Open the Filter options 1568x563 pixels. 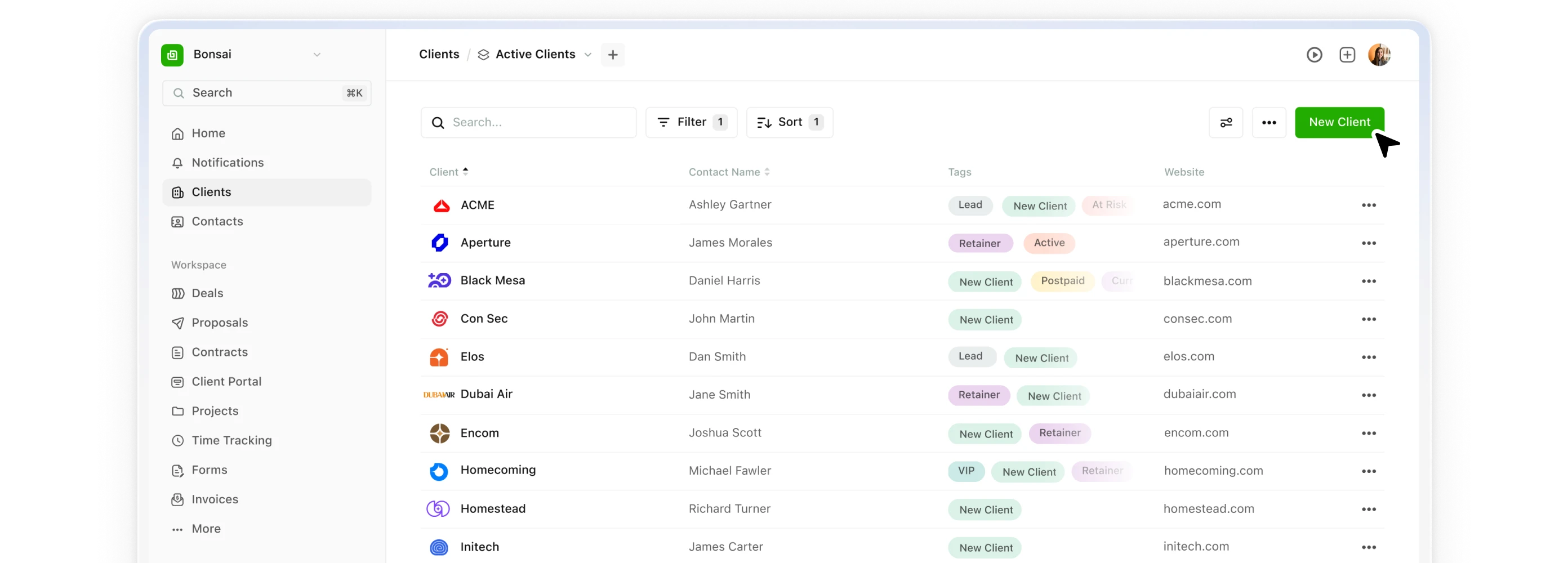[692, 122]
